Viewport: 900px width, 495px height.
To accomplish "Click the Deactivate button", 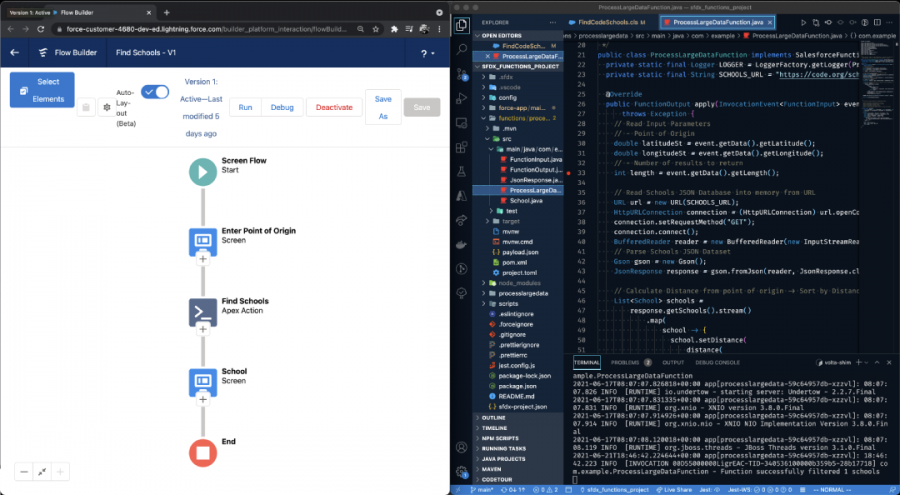I will tap(334, 107).
